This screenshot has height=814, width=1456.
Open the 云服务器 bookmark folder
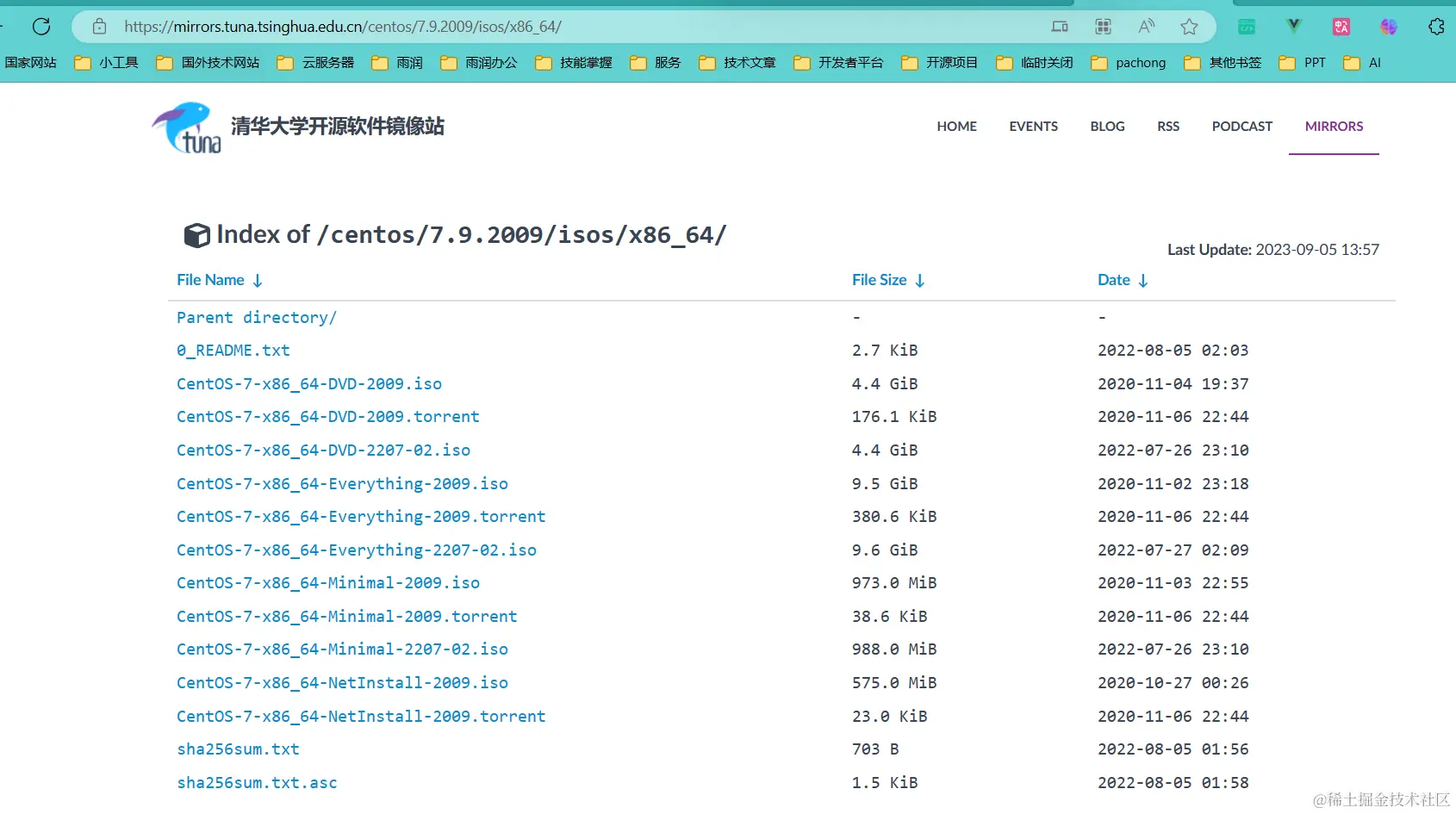(315, 63)
